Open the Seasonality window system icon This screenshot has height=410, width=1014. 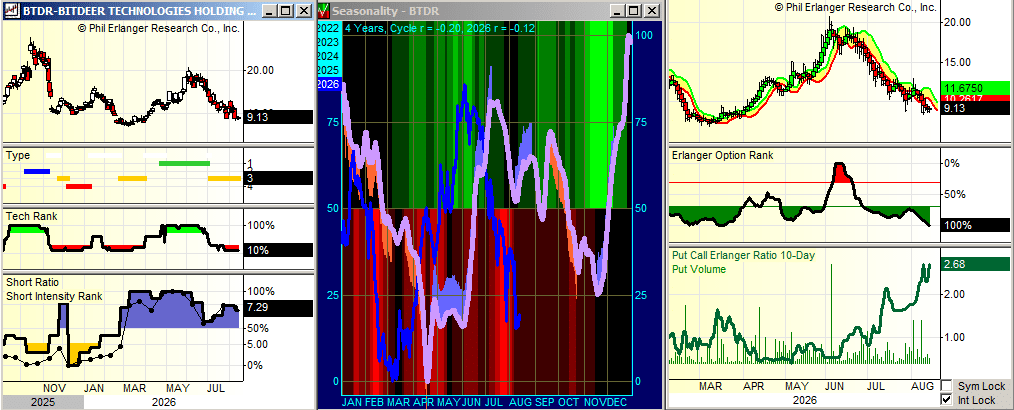[325, 10]
